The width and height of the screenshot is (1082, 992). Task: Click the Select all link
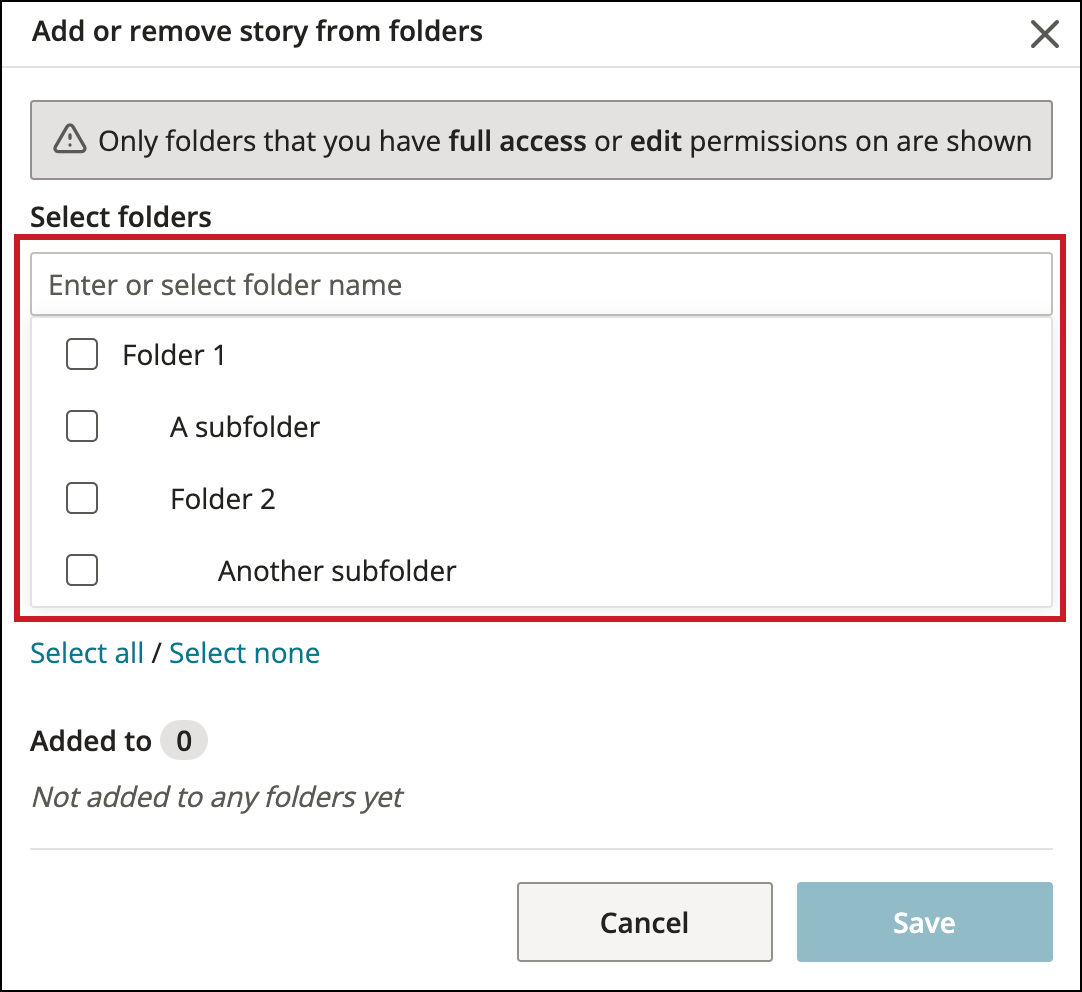(x=87, y=652)
